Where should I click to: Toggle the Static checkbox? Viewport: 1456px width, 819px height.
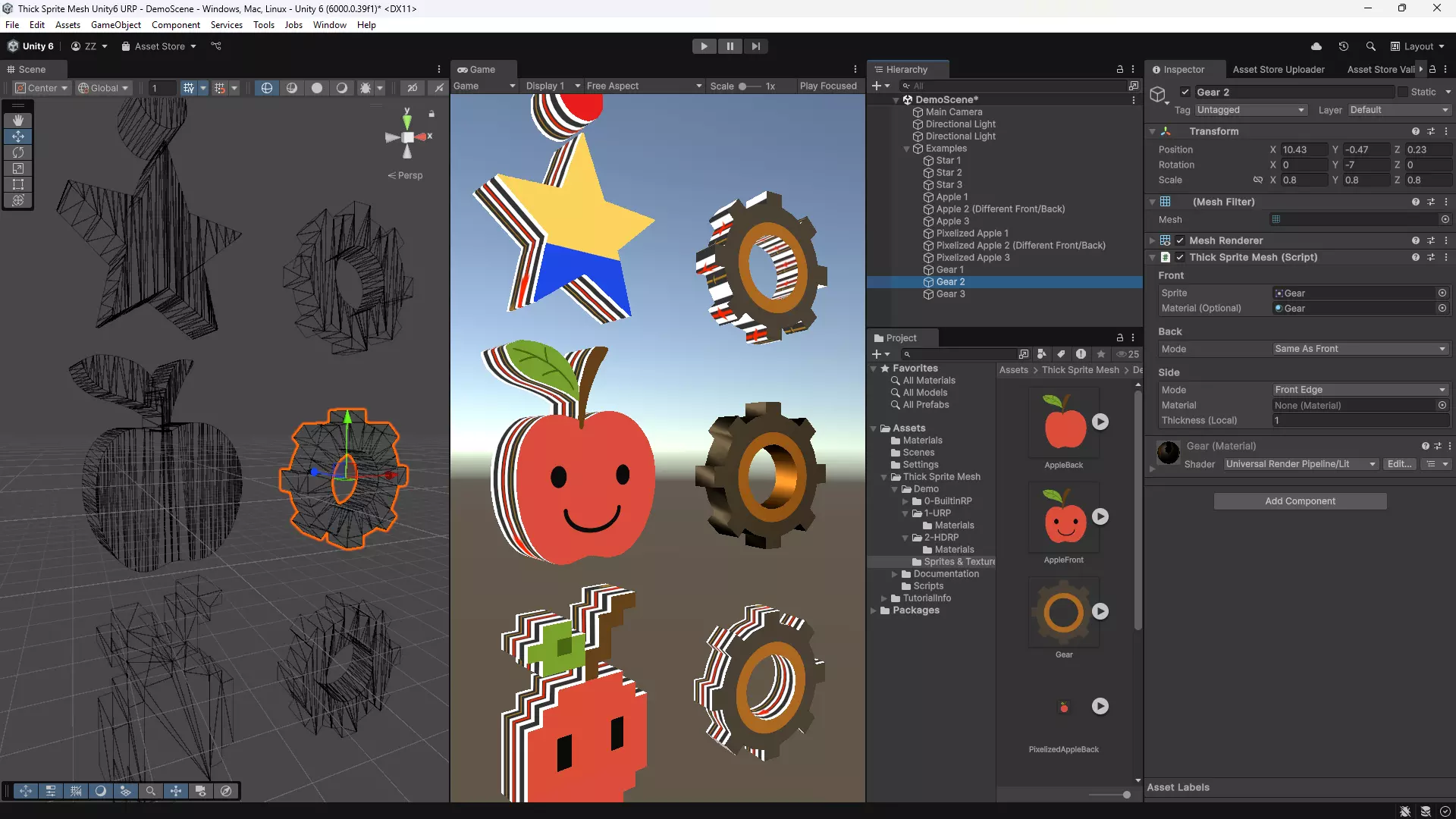click(1403, 92)
